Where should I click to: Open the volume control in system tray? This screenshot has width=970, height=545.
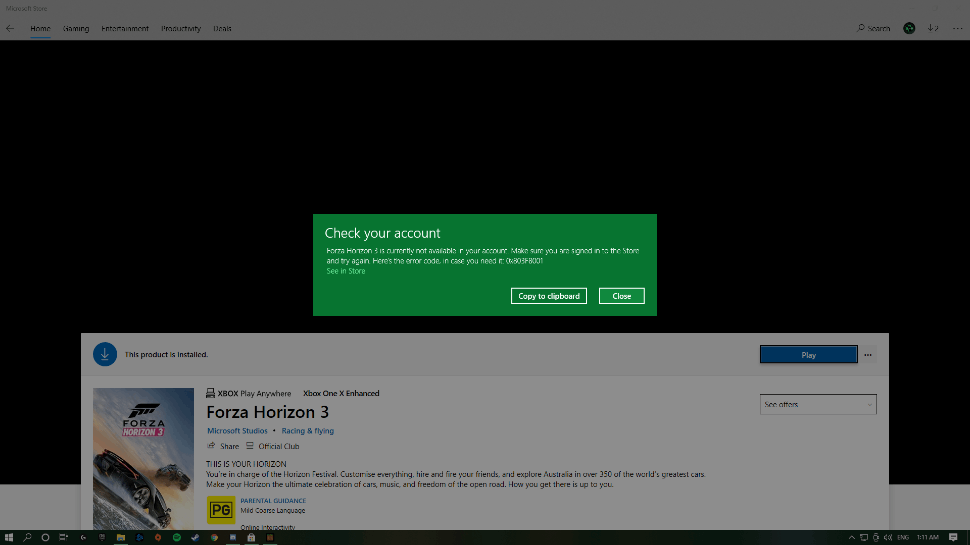coord(888,538)
